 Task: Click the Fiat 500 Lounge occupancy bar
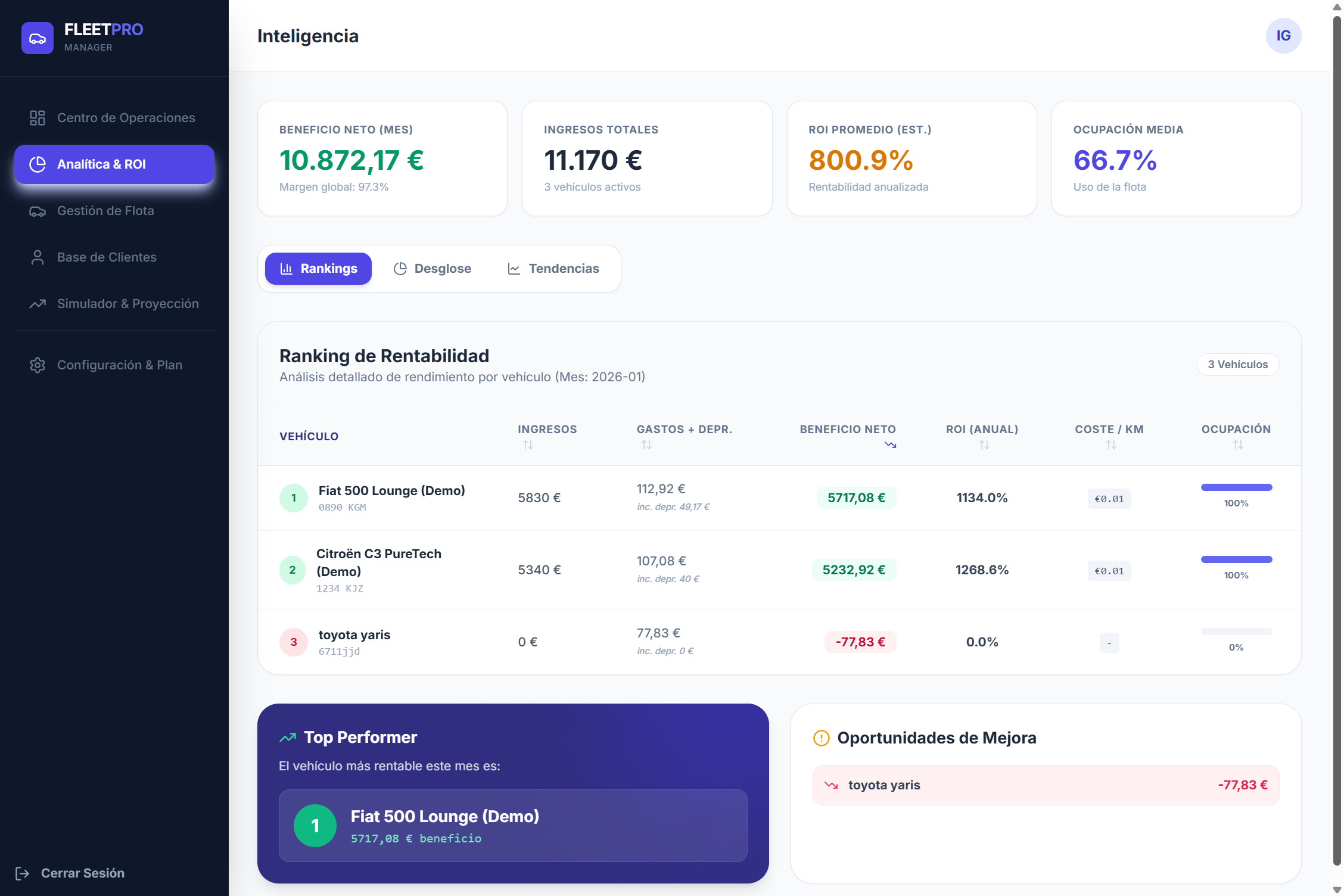[1236, 487]
